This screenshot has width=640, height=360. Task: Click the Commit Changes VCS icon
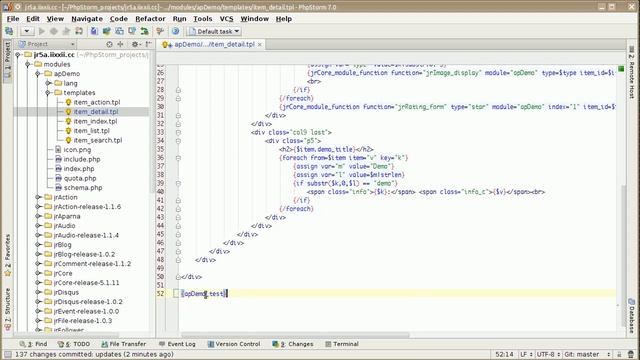(x=107, y=31)
